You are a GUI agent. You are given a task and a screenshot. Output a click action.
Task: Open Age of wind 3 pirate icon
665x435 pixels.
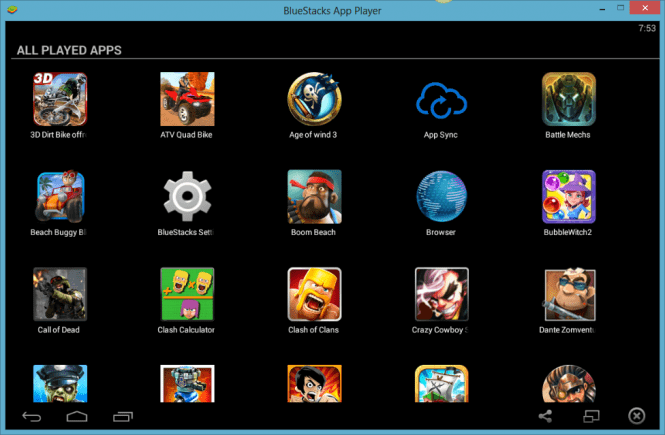pos(314,99)
